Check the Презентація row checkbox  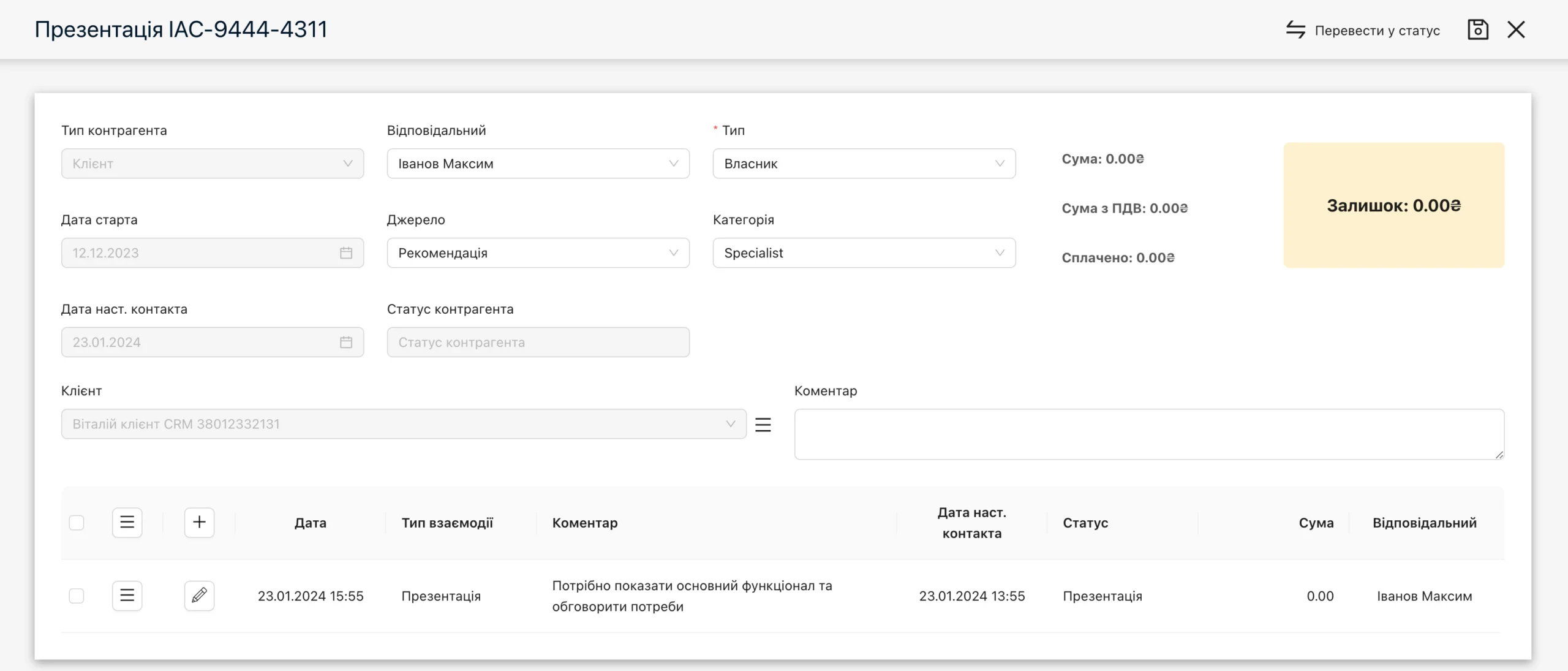77,596
